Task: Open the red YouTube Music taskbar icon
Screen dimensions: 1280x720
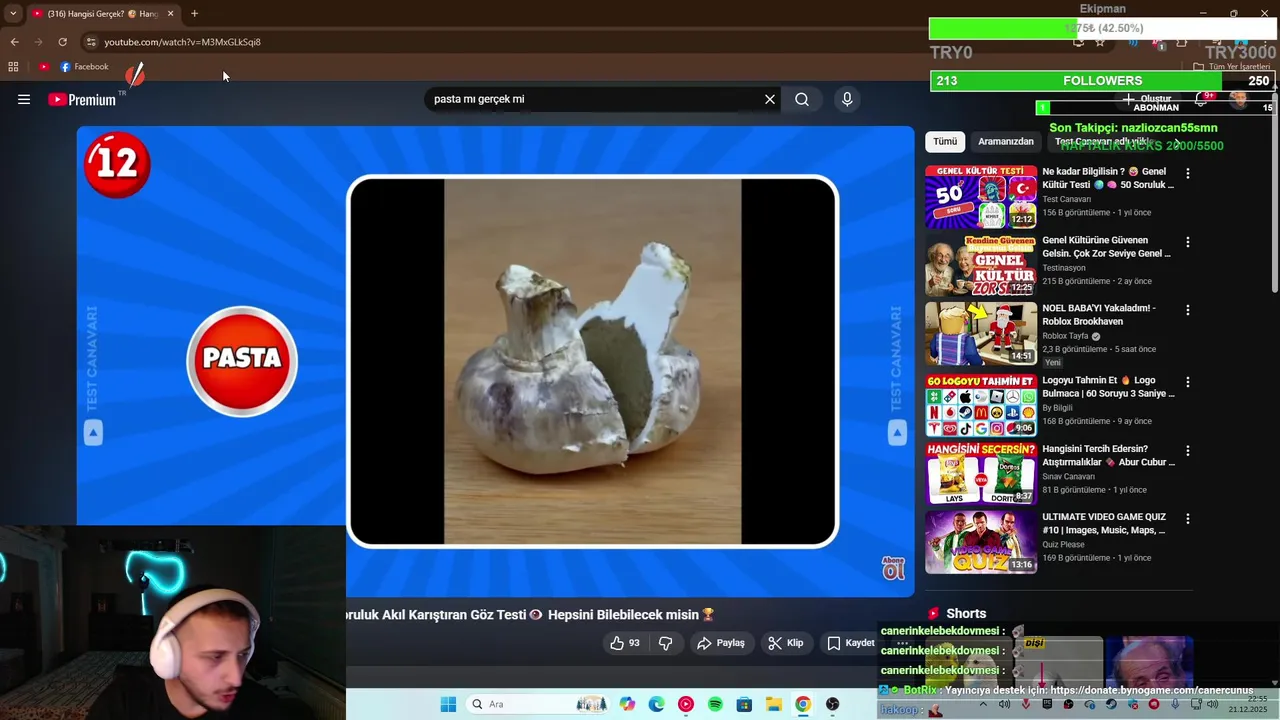Action: [x=685, y=704]
